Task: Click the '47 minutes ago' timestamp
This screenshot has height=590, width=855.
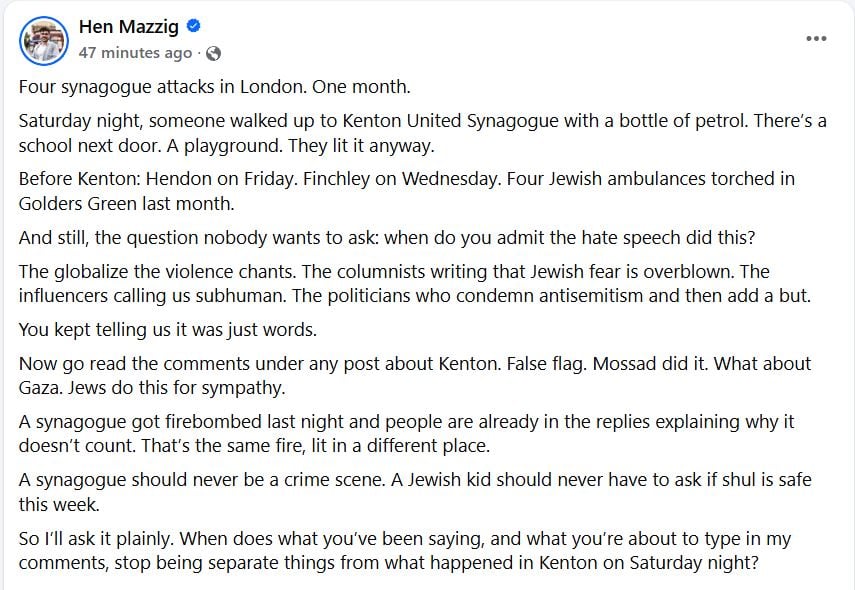Action: tap(134, 53)
